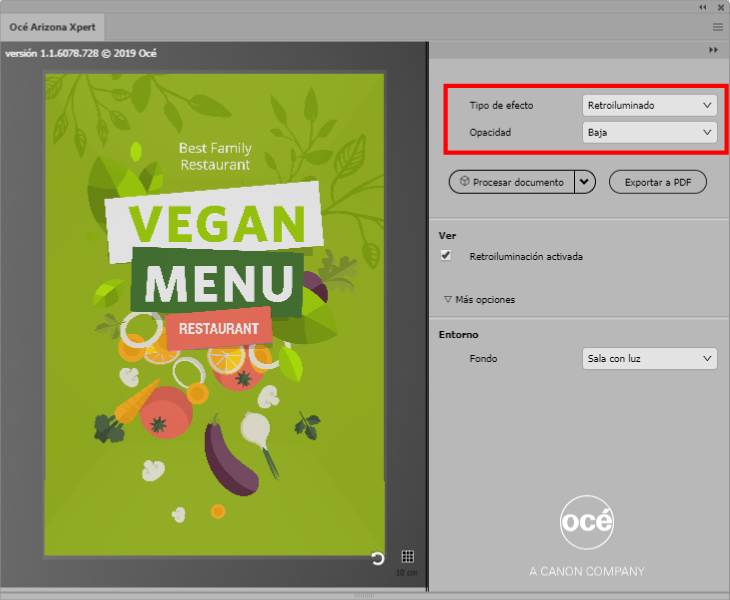Viewport: 730px width, 600px height.
Task: Toggle the Retroiluminación activada checkbox
Action: 446,256
